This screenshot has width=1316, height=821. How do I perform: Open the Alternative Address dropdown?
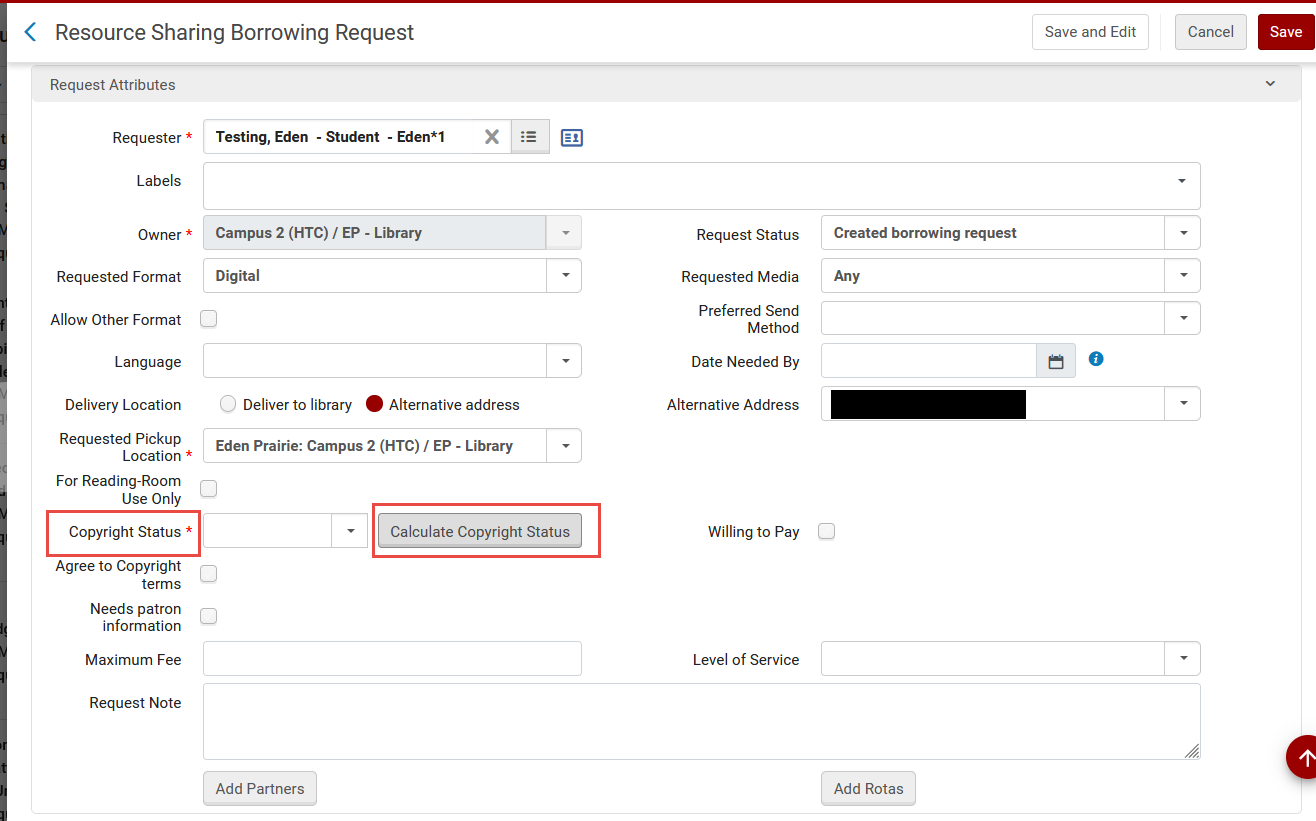click(x=1183, y=404)
